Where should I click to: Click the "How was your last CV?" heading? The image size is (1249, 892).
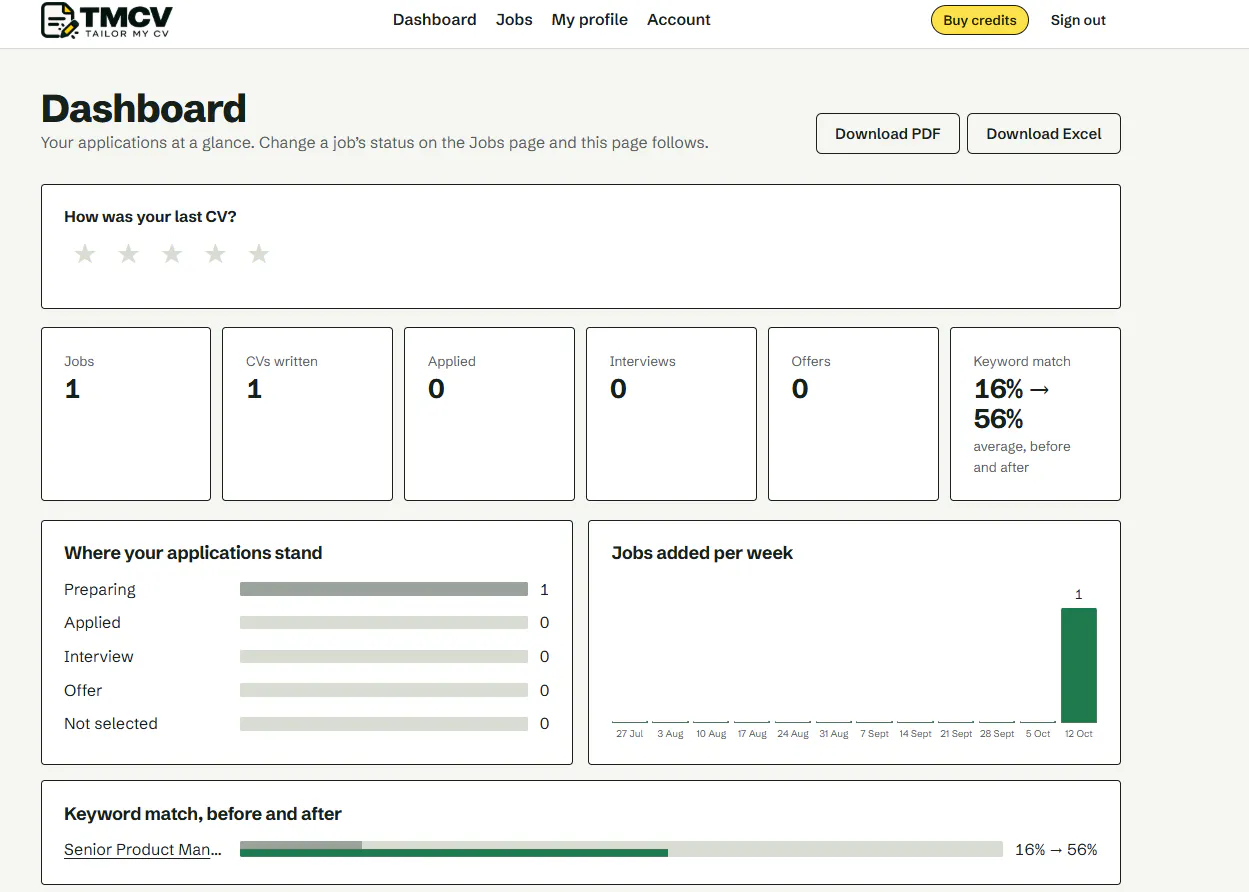[150, 217]
